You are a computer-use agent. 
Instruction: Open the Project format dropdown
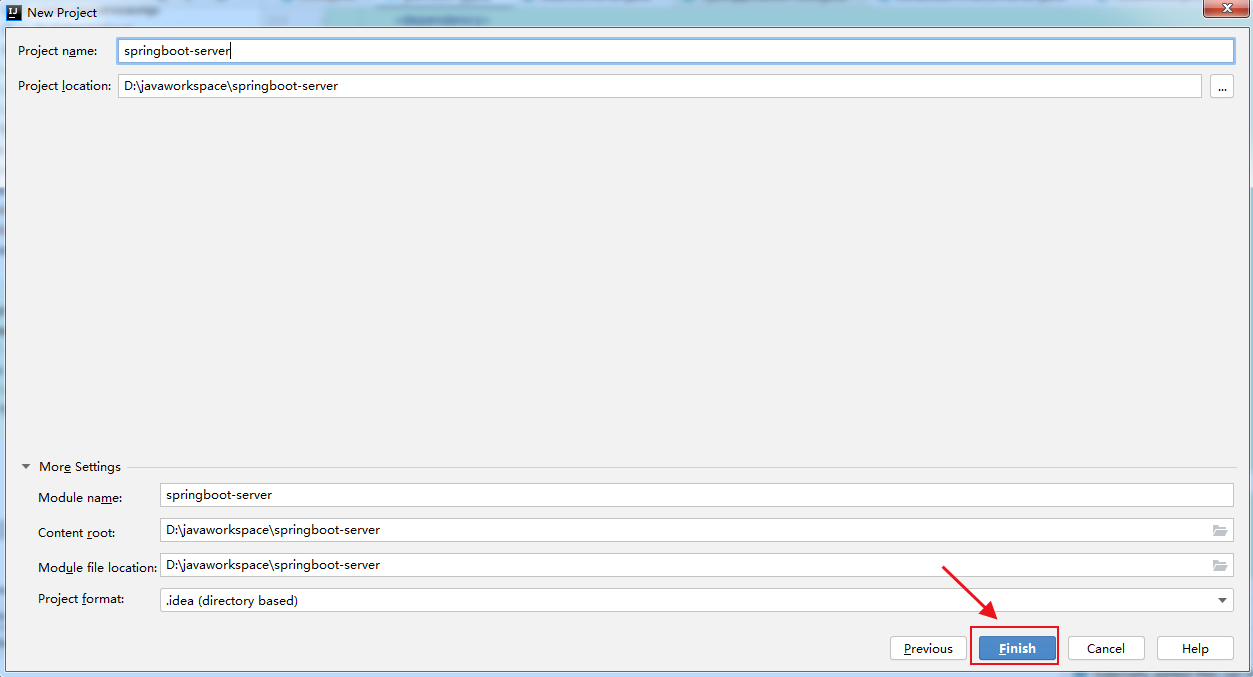(x=697, y=600)
